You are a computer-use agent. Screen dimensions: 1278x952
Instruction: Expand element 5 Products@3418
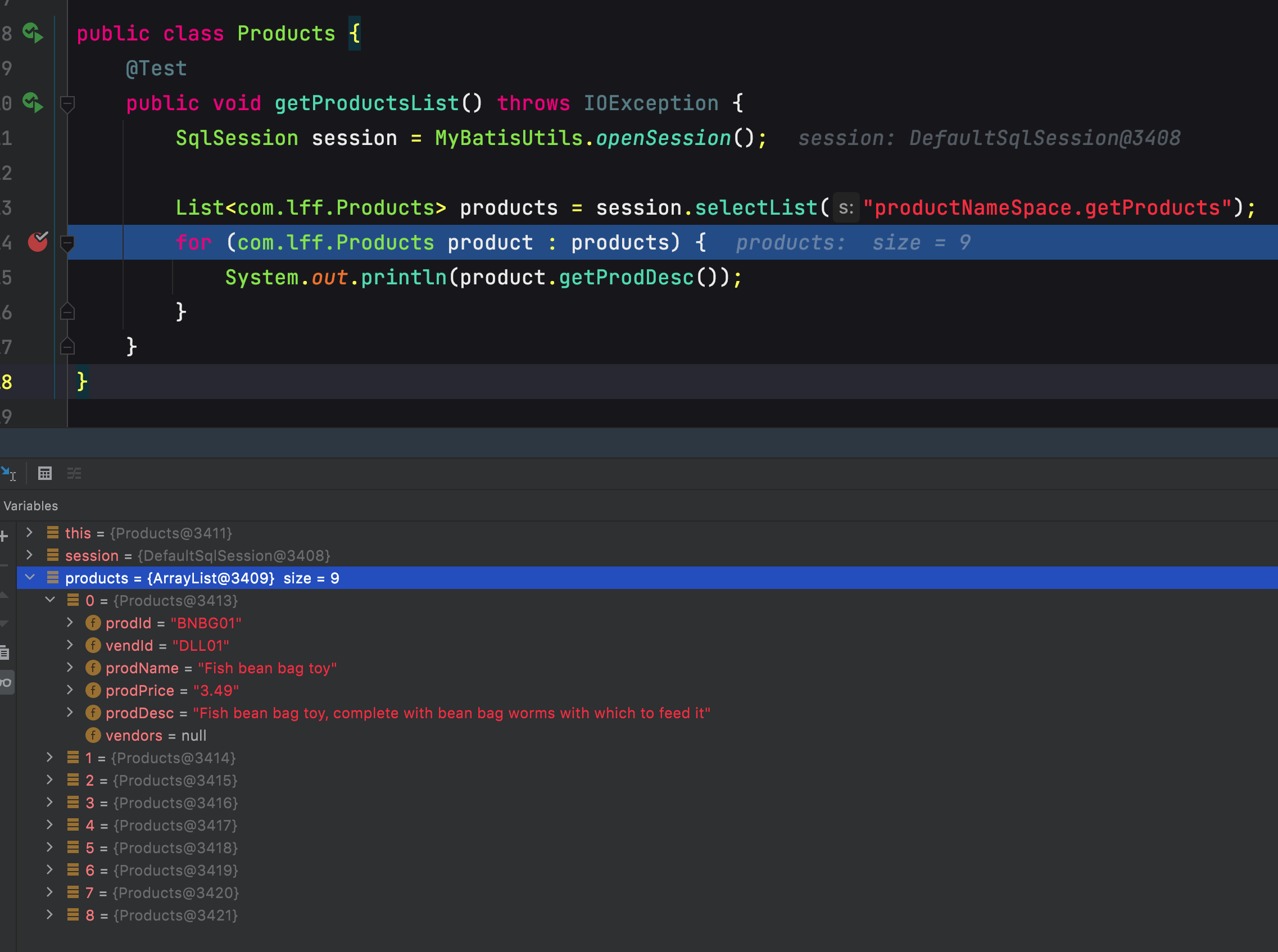click(49, 847)
